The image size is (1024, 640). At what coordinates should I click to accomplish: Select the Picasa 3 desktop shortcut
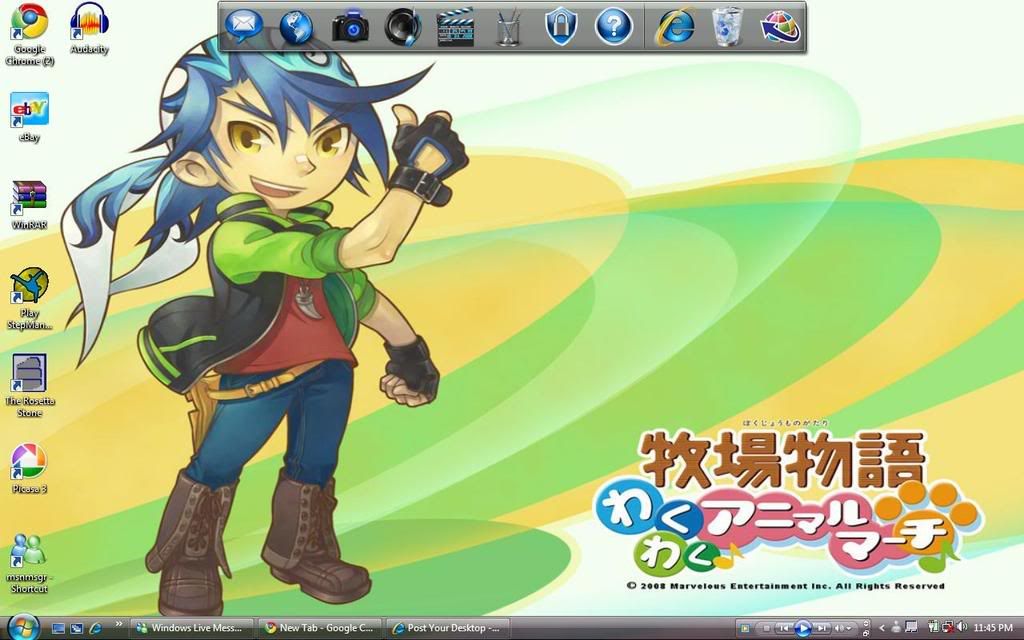[29, 468]
